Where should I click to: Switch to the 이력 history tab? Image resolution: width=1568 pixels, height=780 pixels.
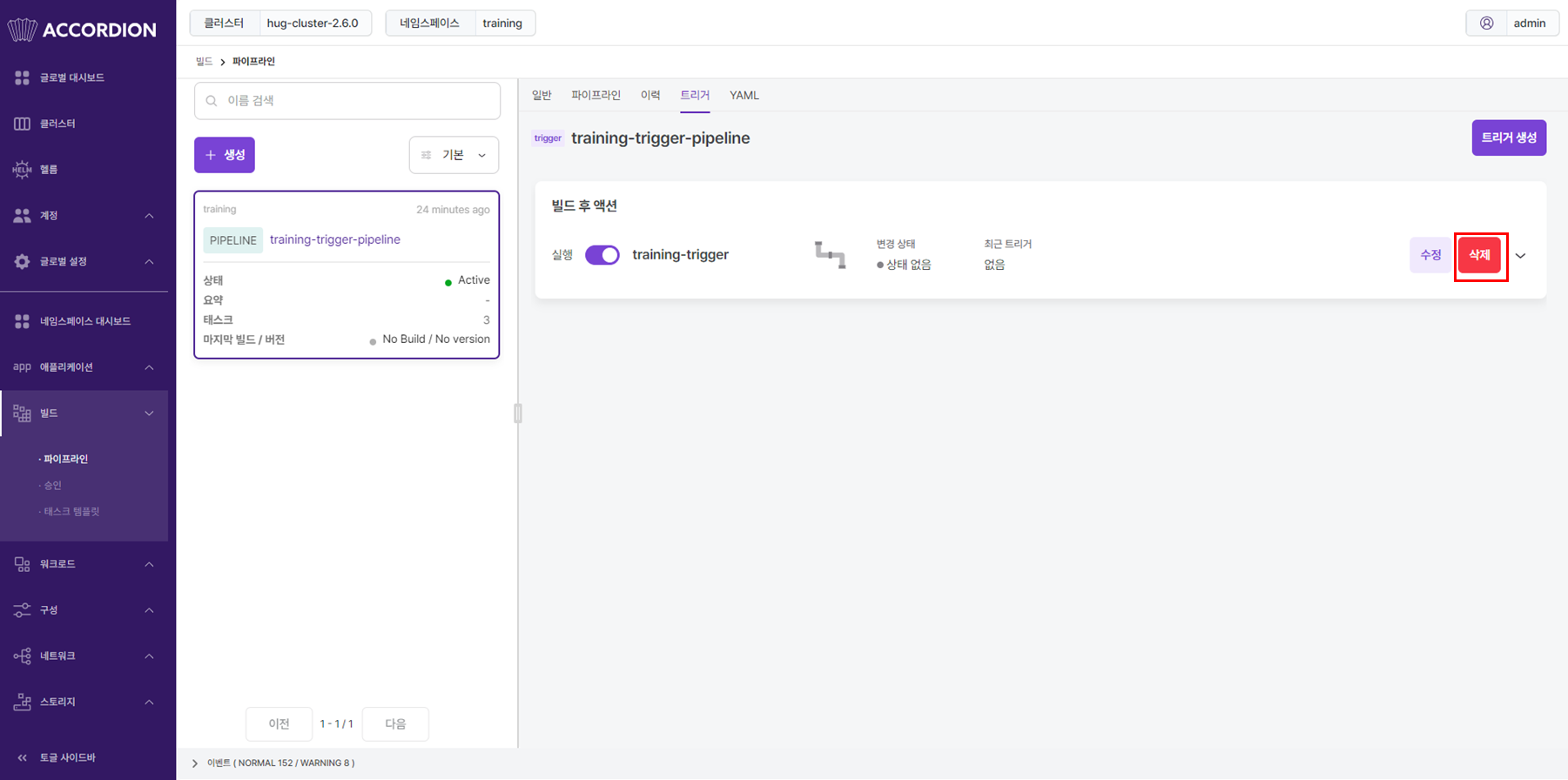(x=650, y=95)
